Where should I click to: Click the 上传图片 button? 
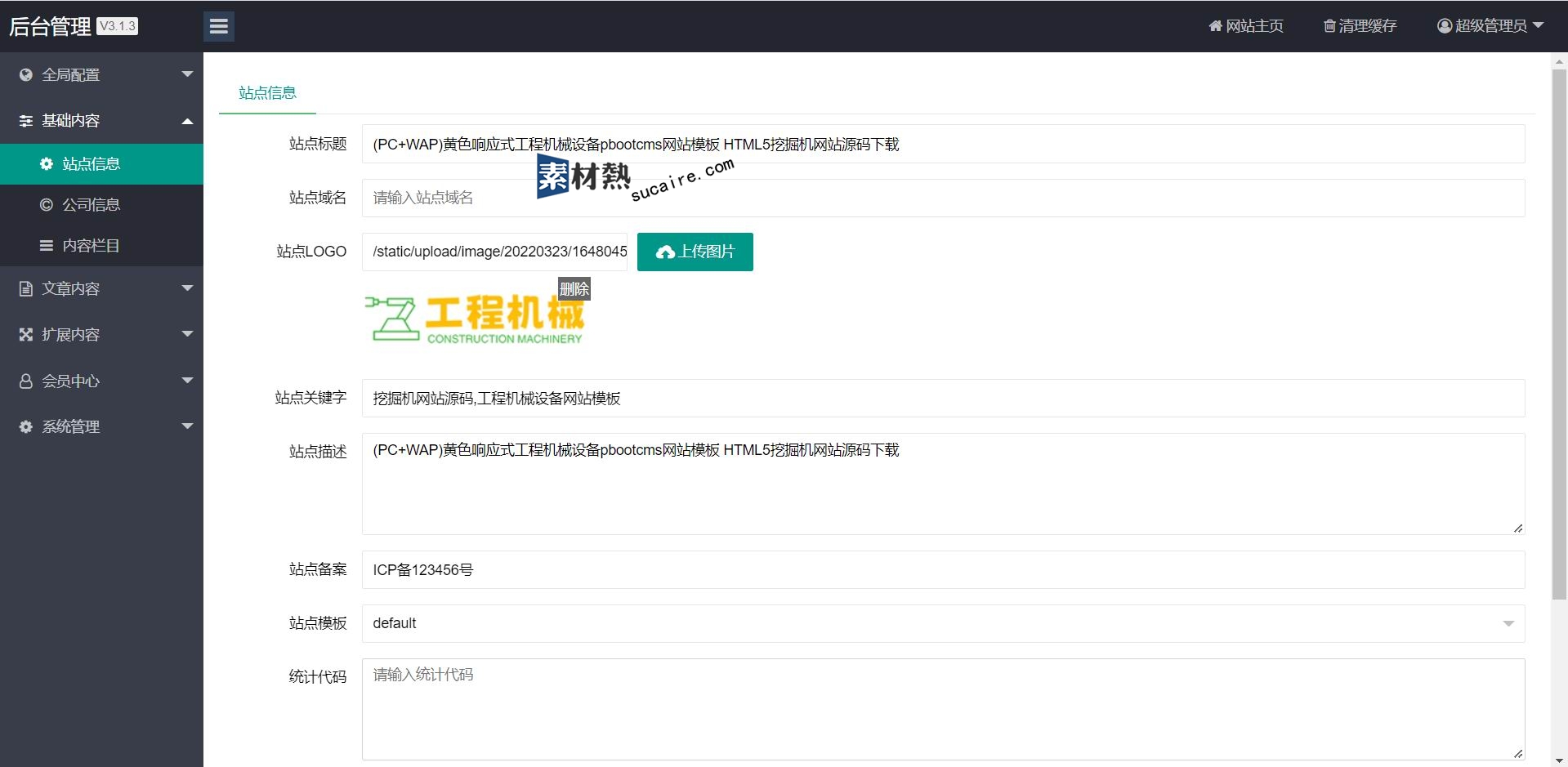(695, 252)
